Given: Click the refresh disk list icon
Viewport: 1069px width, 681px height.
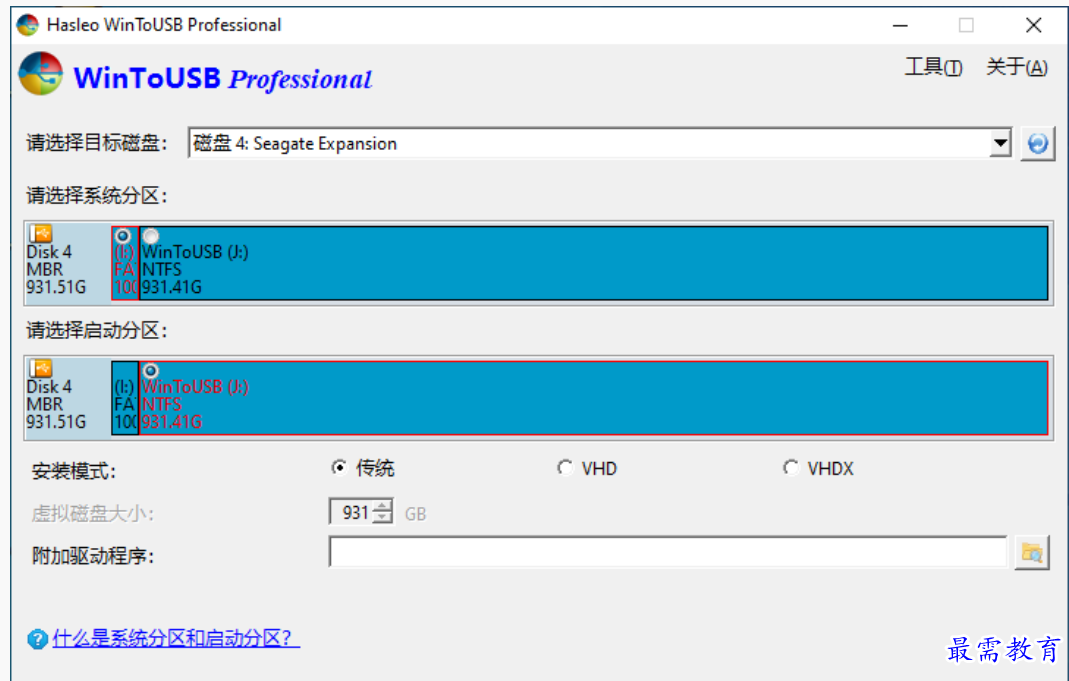Looking at the screenshot, I should point(1037,144).
